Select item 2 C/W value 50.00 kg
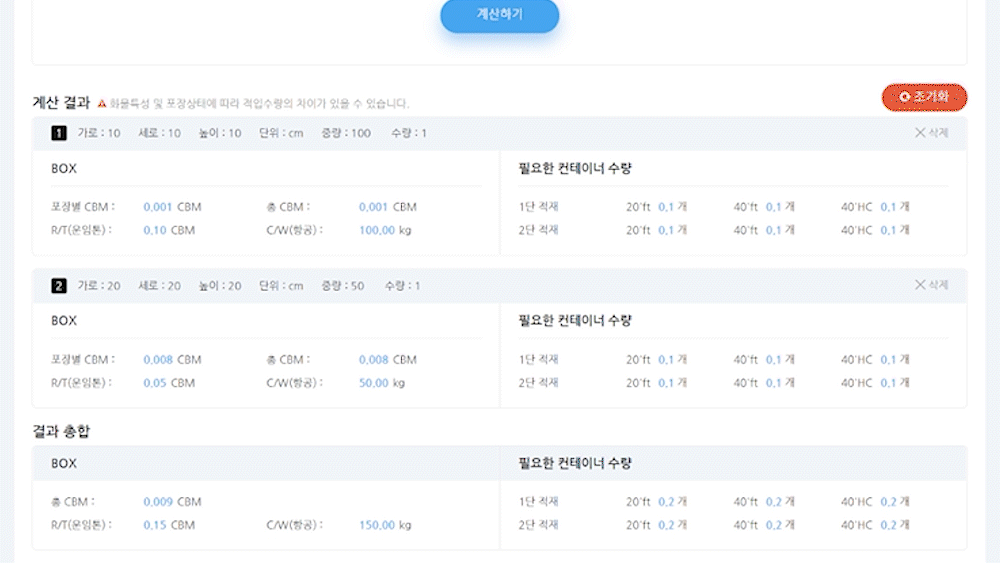1000x563 pixels. pos(382,383)
